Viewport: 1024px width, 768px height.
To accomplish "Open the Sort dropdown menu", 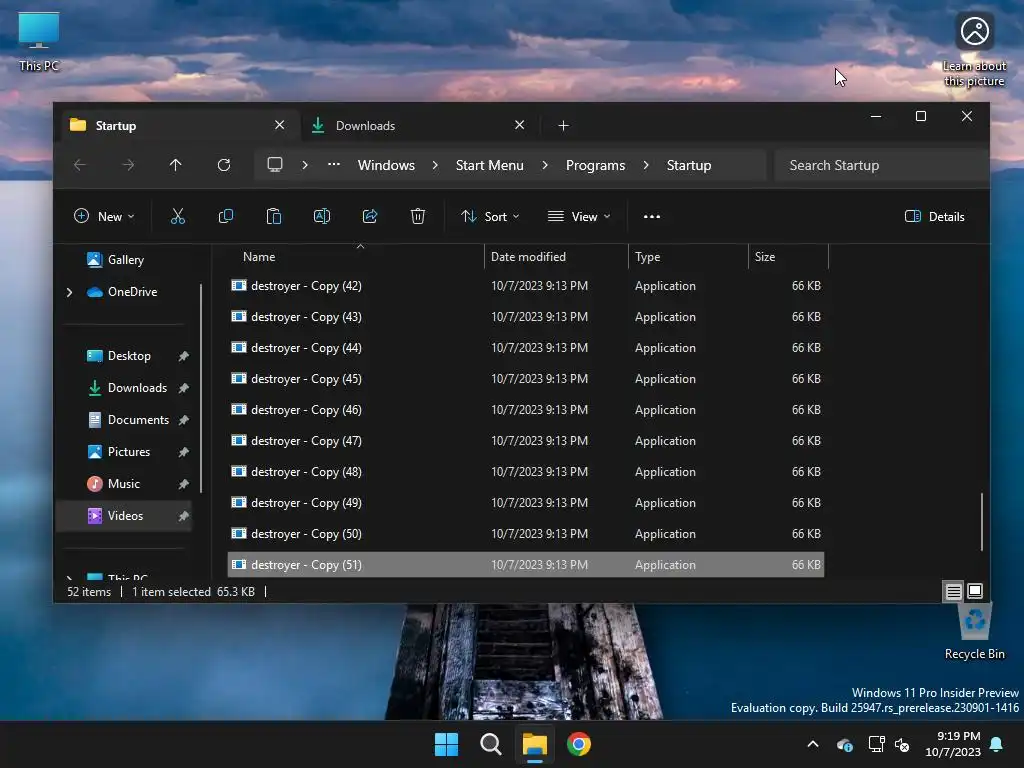I will (x=490, y=216).
